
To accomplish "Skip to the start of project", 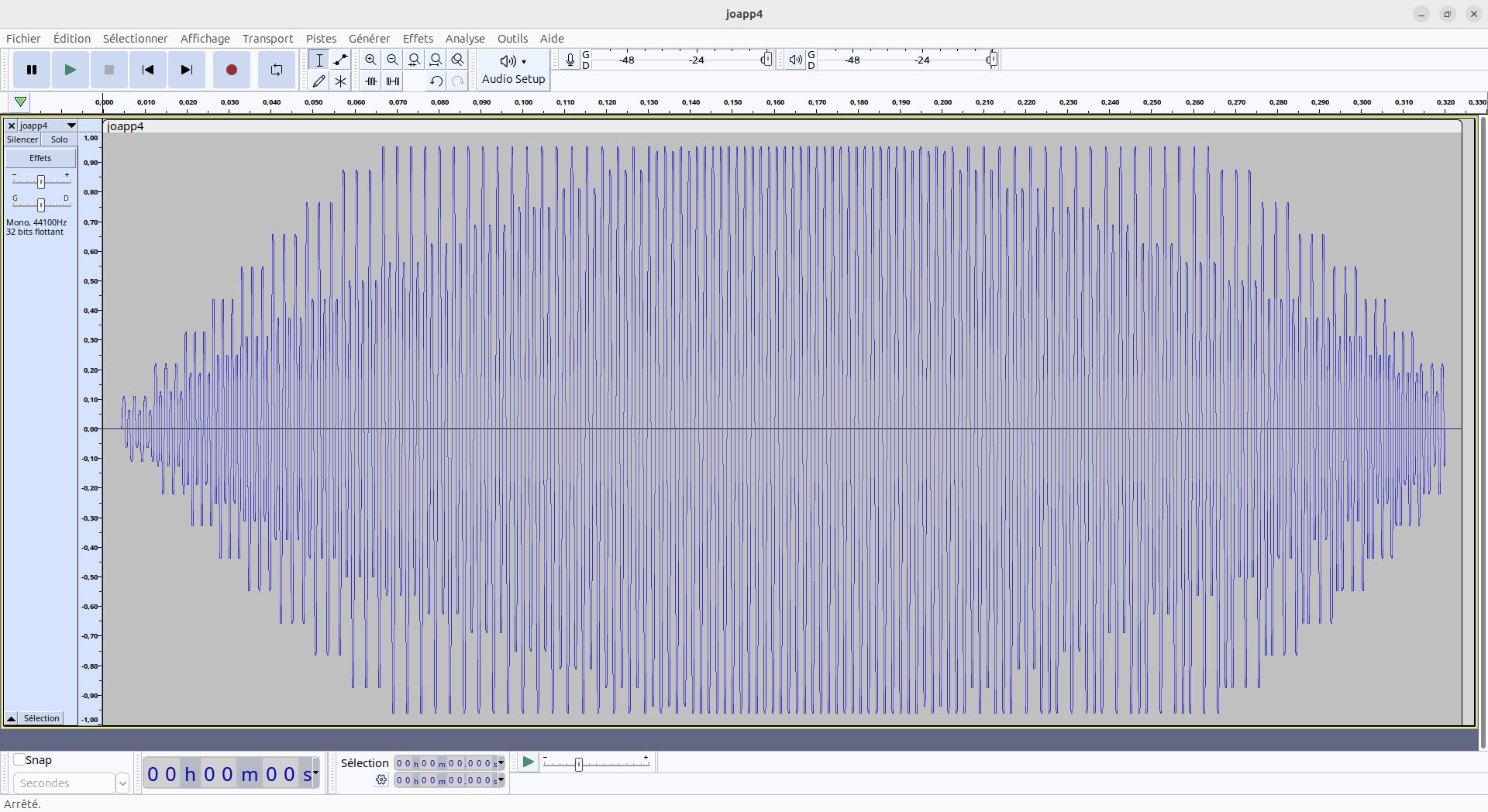I will [147, 70].
